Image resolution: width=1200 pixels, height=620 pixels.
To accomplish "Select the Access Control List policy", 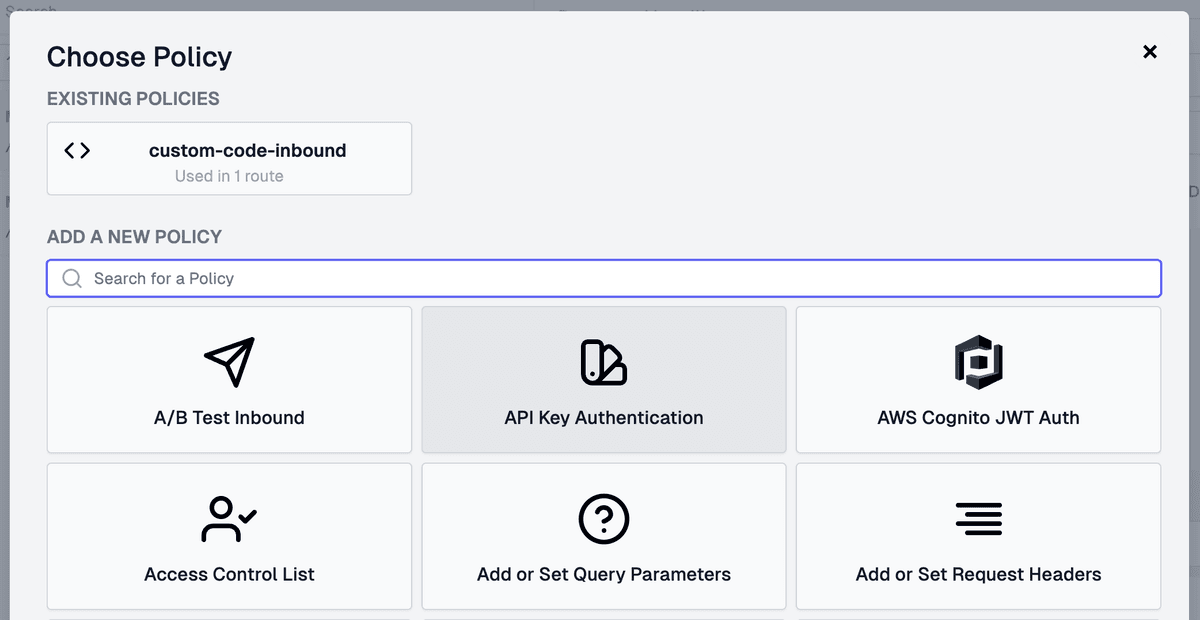I will coord(229,536).
